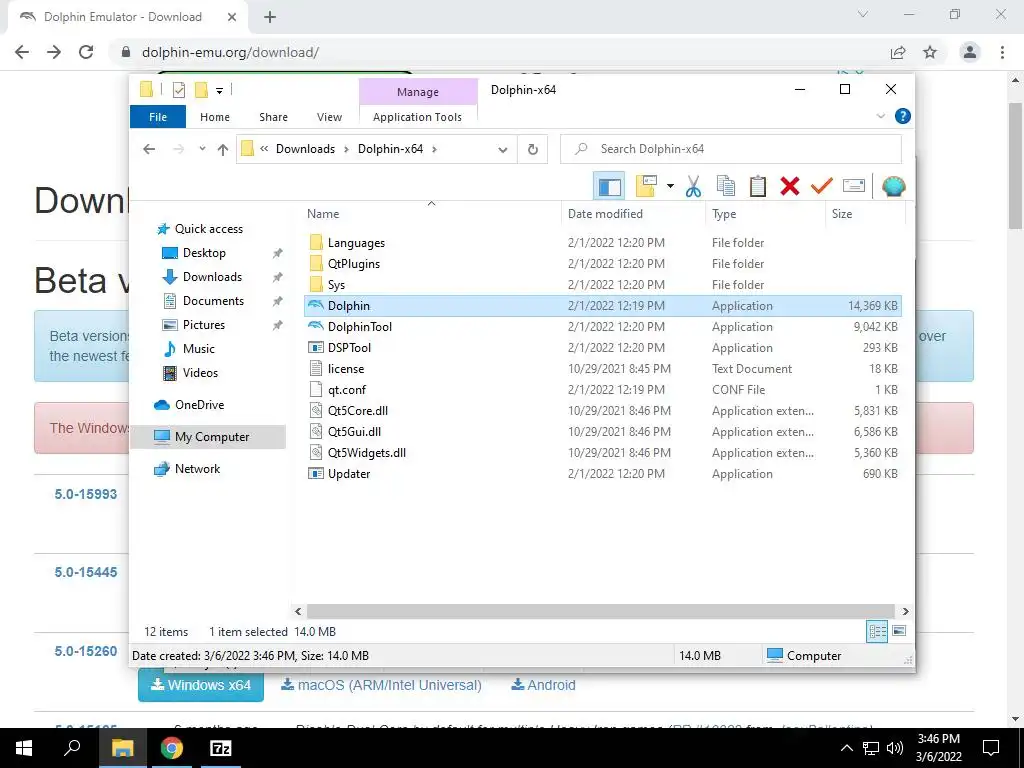
Task: Open the View ribbon tab
Action: pos(329,117)
